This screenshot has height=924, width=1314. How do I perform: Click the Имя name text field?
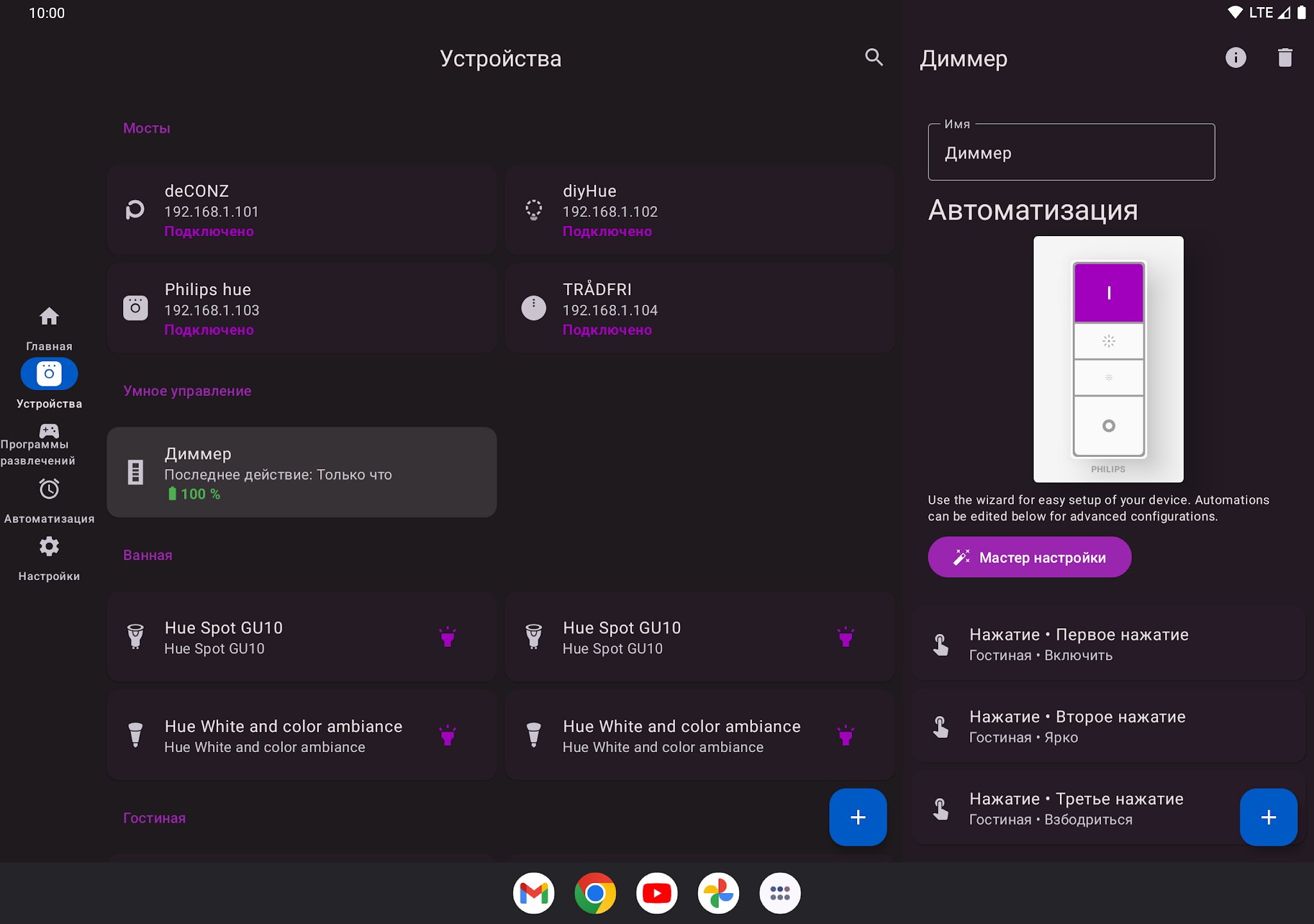(1071, 153)
